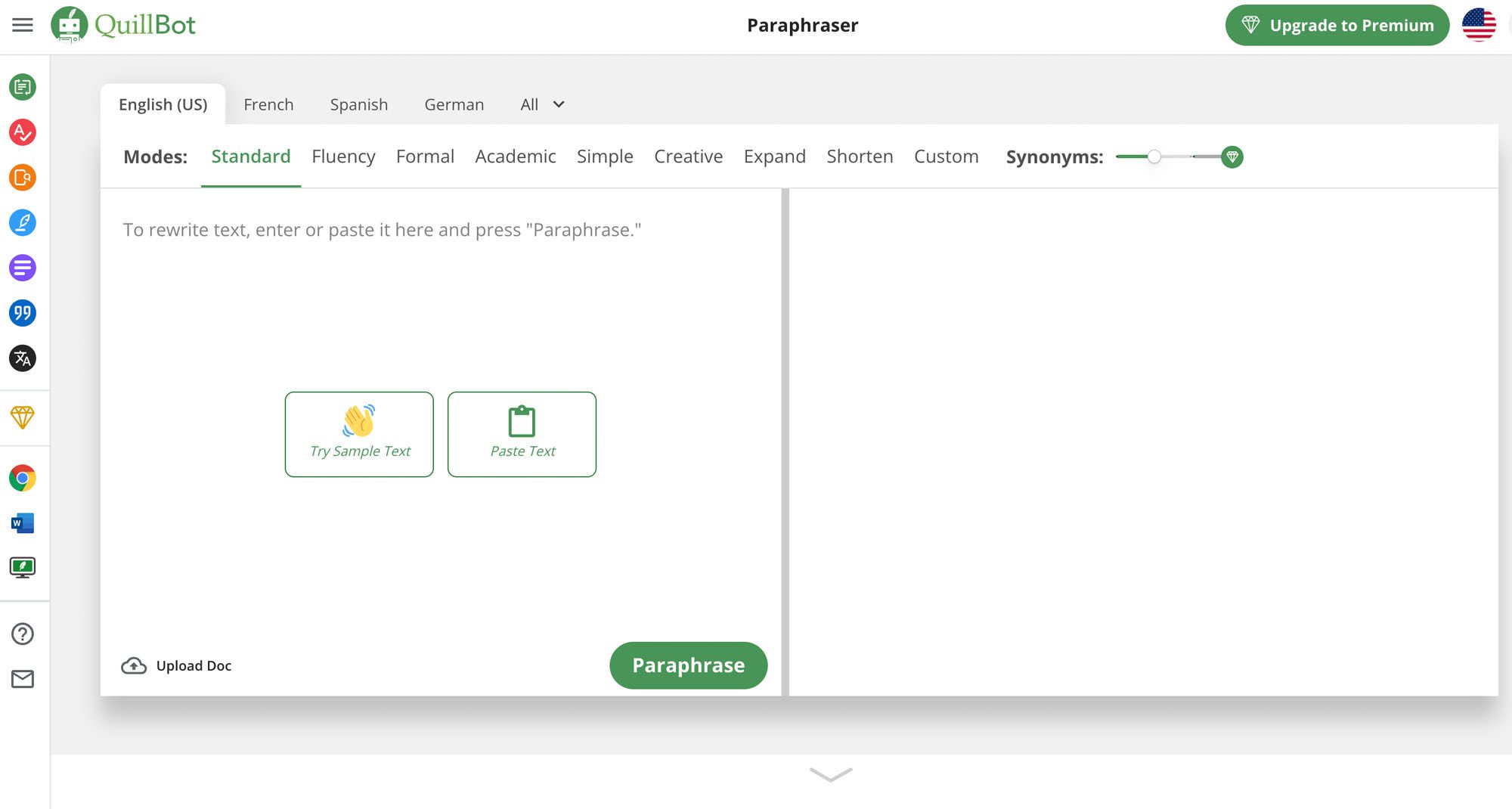The width and height of the screenshot is (1512, 809).
Task: Open the Co-Writer pen sidebar icon
Action: tap(23, 222)
